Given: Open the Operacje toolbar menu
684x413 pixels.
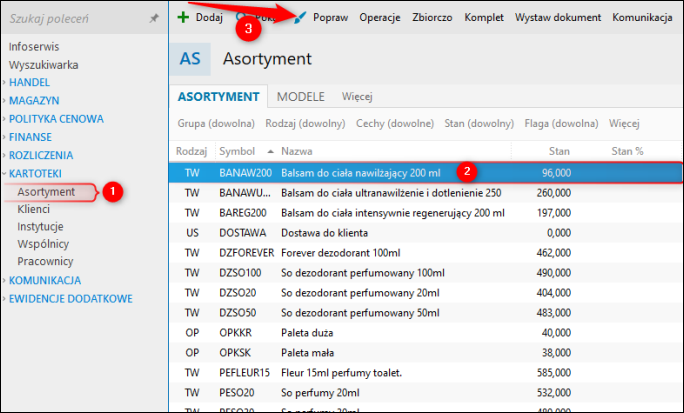Looking at the screenshot, I should pyautogui.click(x=380, y=17).
